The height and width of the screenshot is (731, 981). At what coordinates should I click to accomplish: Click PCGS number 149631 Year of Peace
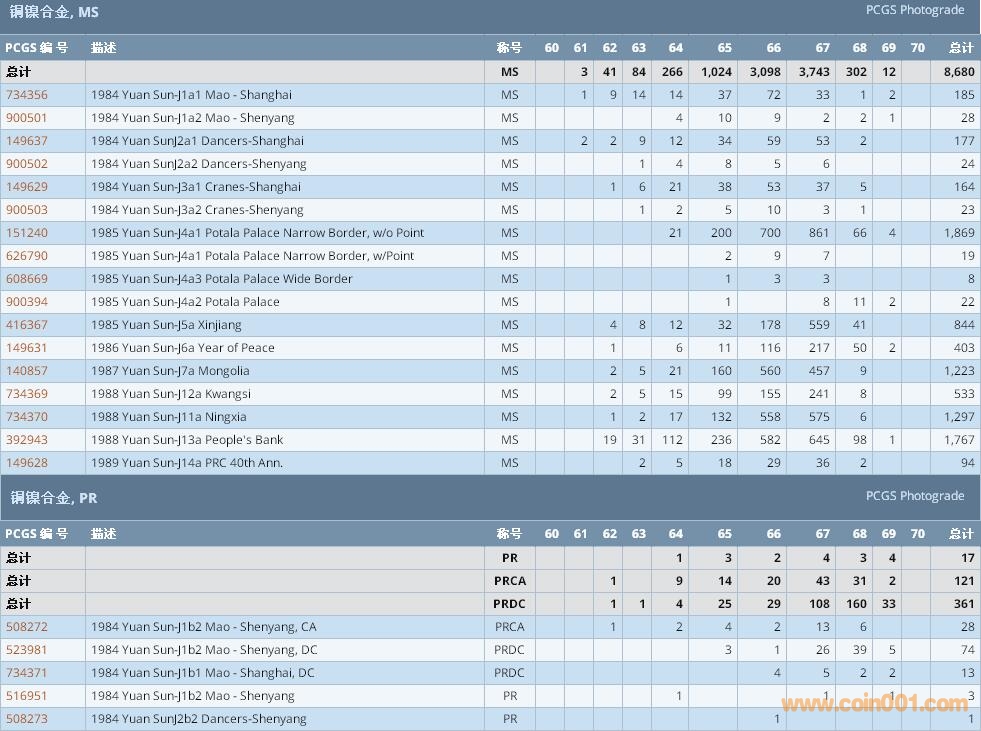(x=27, y=348)
